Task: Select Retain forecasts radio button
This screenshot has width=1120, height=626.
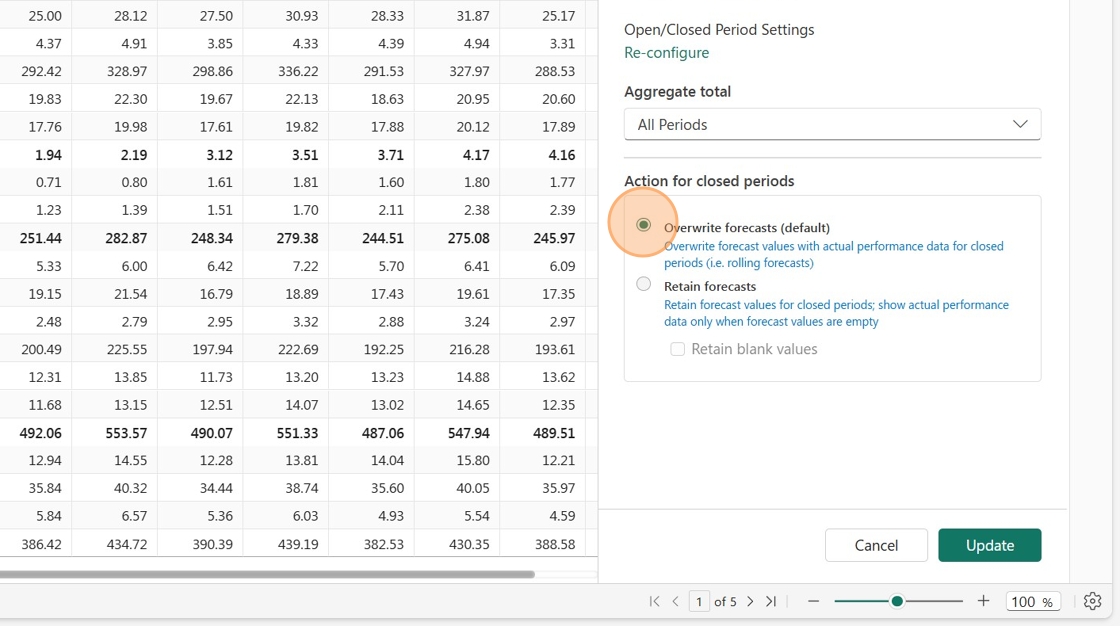Action: (644, 284)
